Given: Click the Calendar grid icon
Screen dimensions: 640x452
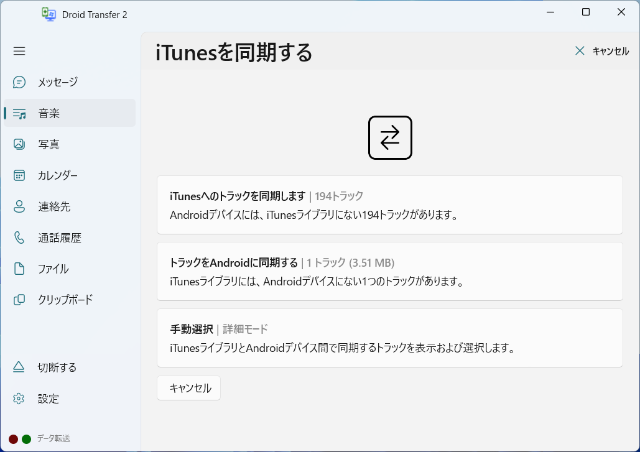Looking at the screenshot, I should [x=19, y=176].
